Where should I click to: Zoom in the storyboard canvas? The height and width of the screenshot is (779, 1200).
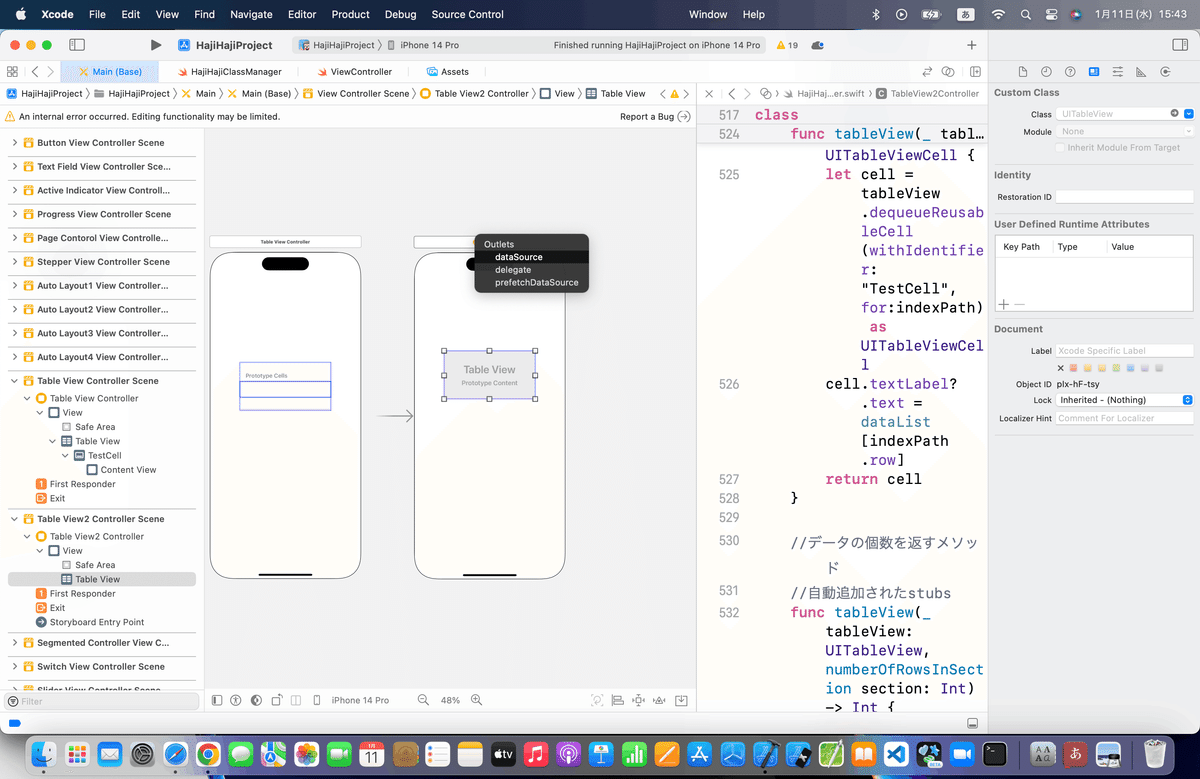coord(477,701)
